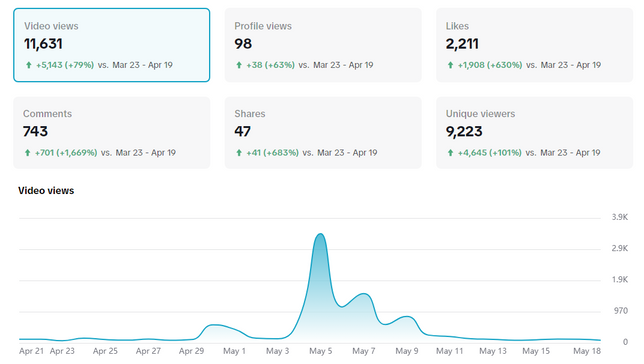Select the Video views metric card
This screenshot has width=644, height=364.
112,45
